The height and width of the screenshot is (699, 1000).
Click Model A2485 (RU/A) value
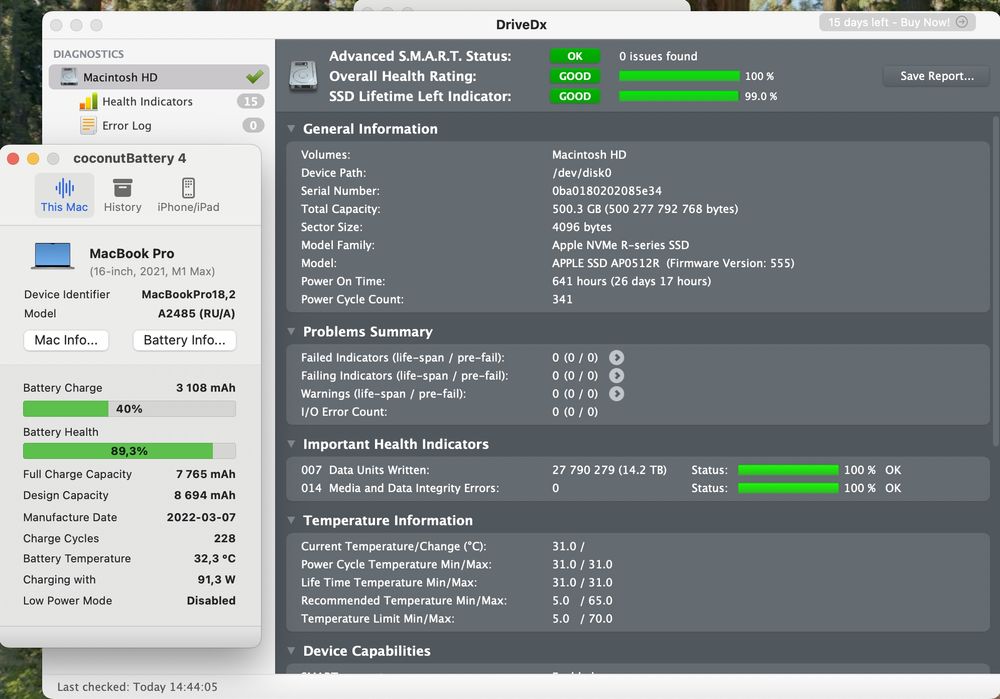point(196,314)
